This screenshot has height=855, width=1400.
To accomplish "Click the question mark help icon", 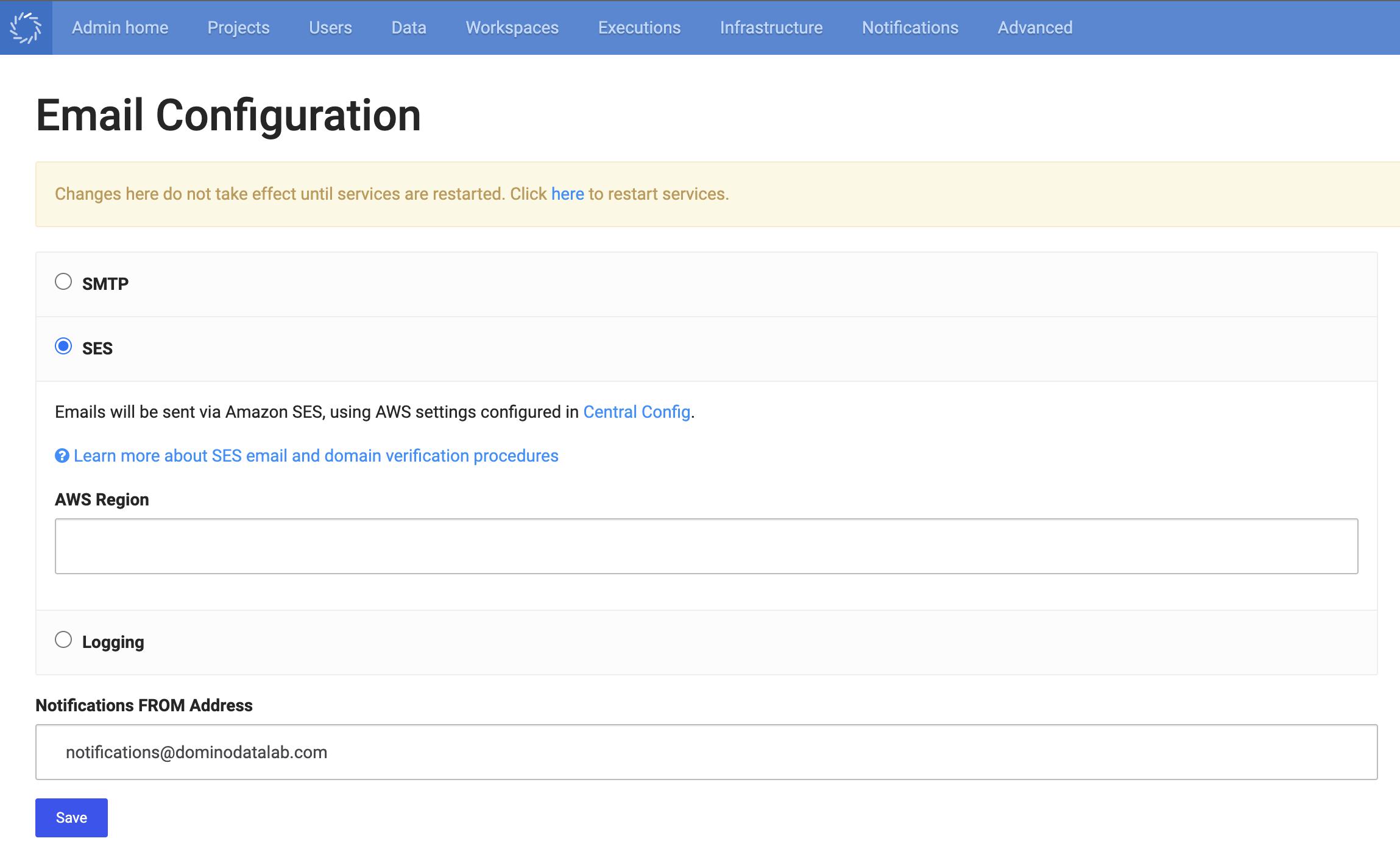I will [62, 456].
